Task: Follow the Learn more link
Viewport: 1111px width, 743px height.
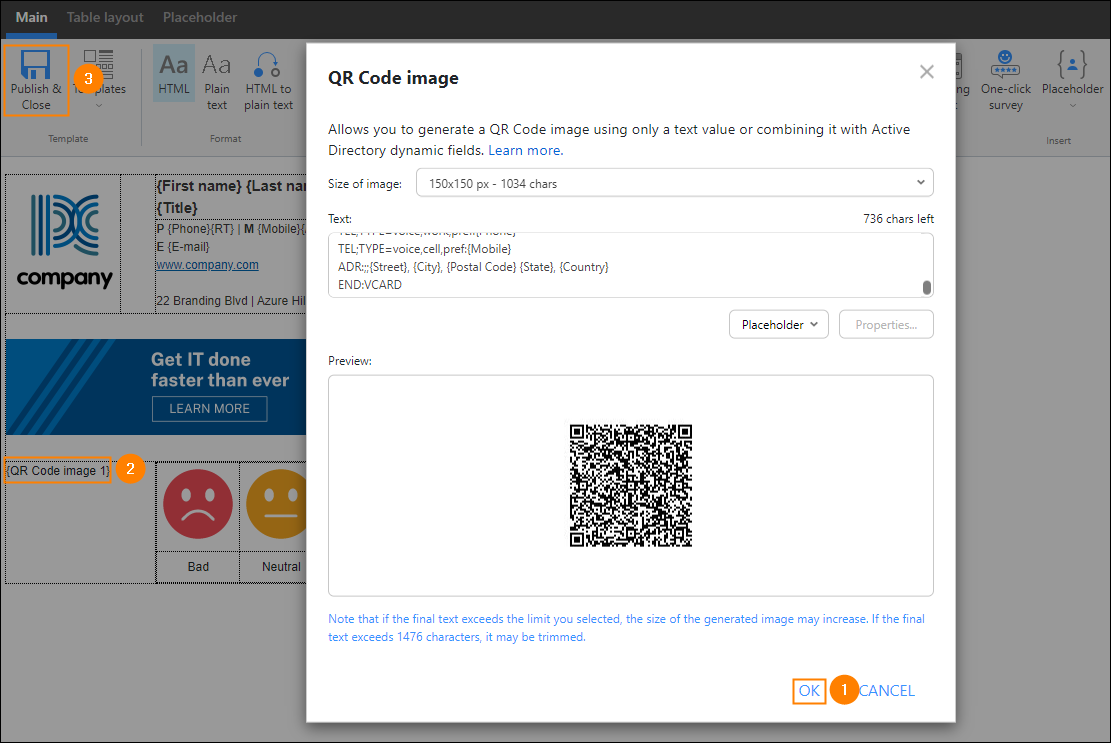Action: [x=525, y=150]
